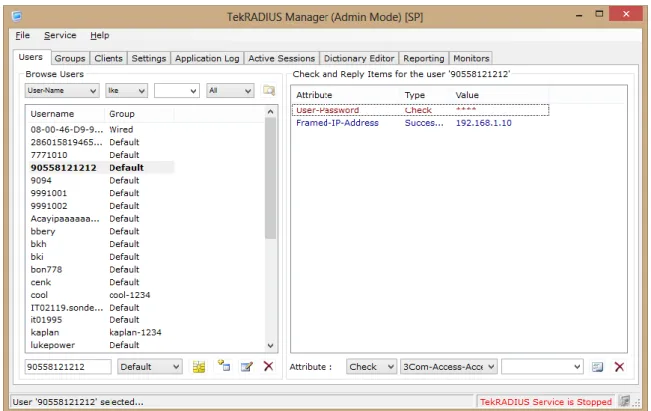Open the Dictionary Editor tab
Viewport: 651px width, 411px height.
[x=359, y=58]
